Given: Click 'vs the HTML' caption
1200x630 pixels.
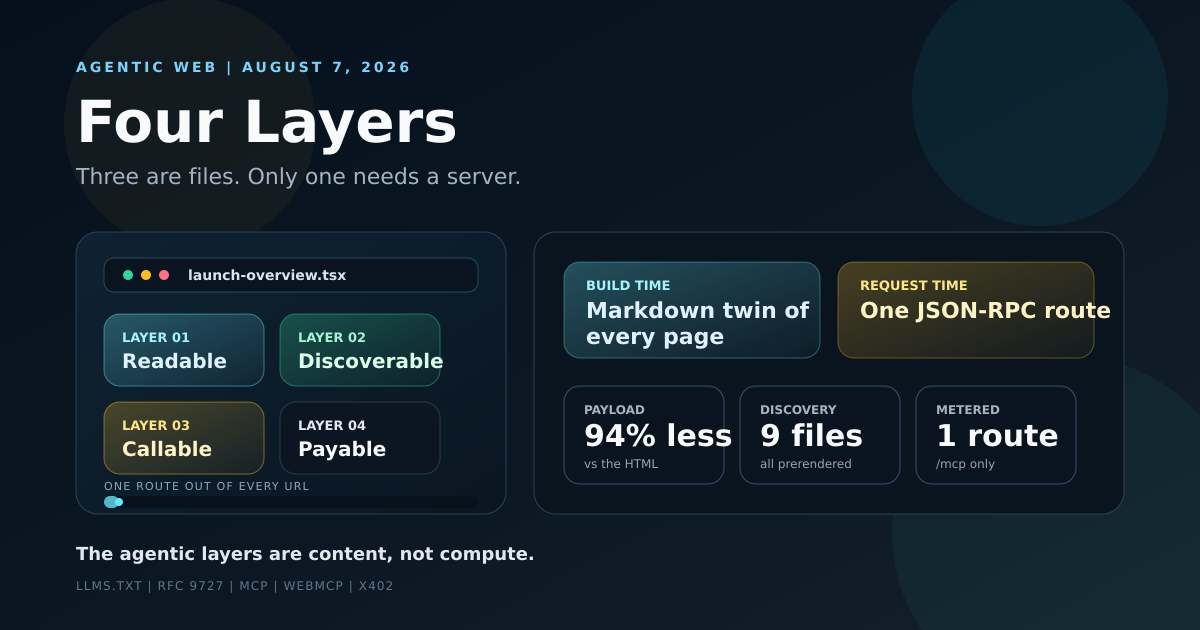Looking at the screenshot, I should point(621,464).
